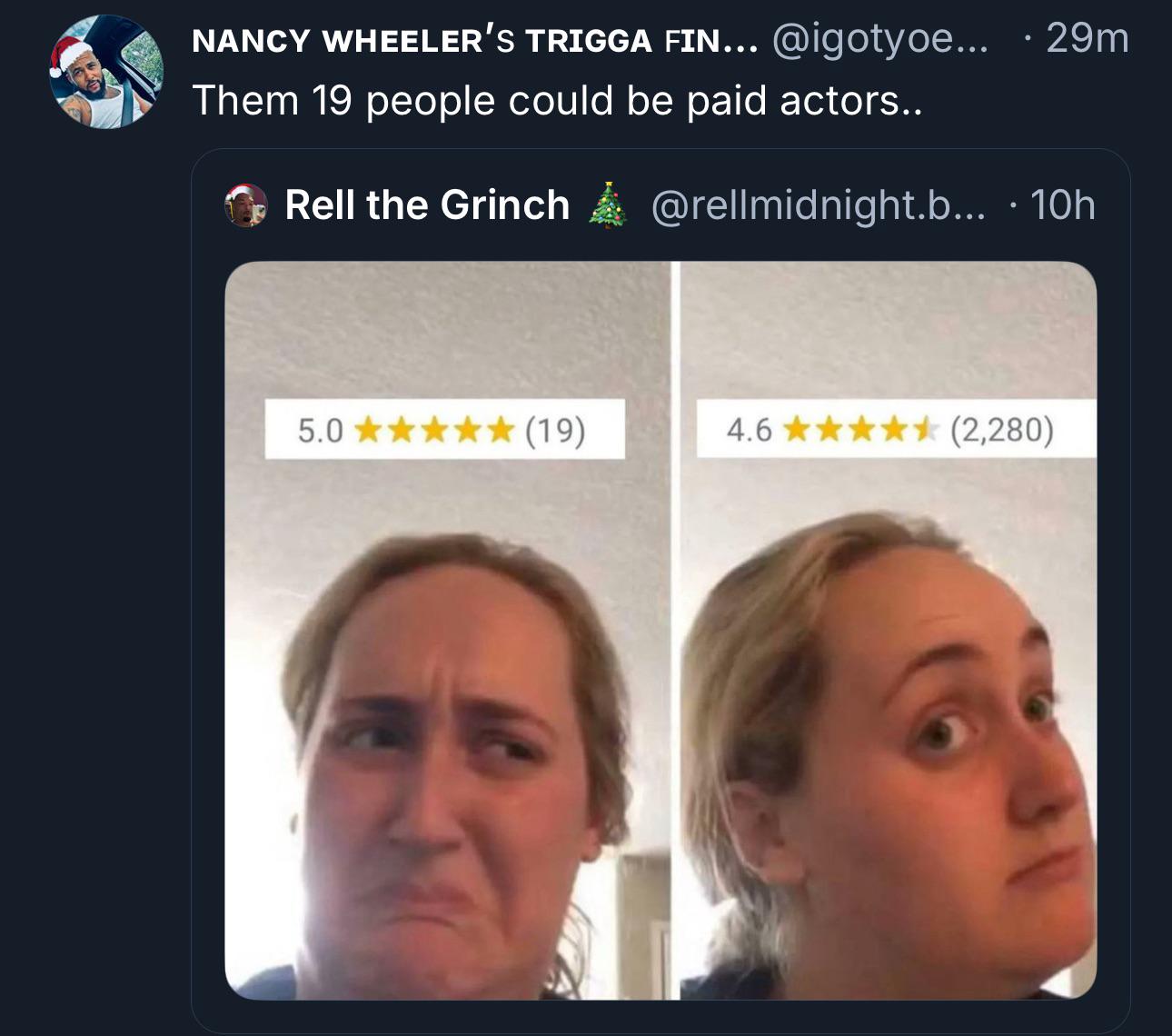Screen dimensions: 1172x1036
Task: Open the small Rell the Grinch avatar
Action: click(x=246, y=205)
